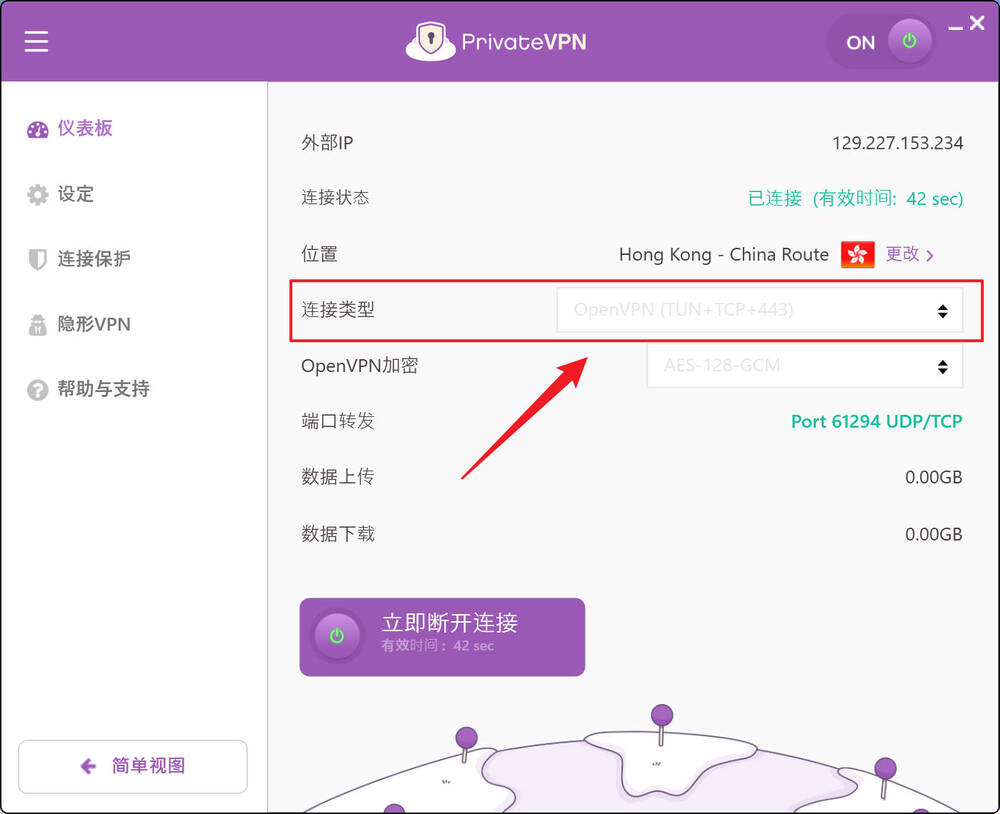Click Port 61294 UDP/TCP forwarding text
Viewport: 1000px width, 814px height.
click(x=876, y=422)
